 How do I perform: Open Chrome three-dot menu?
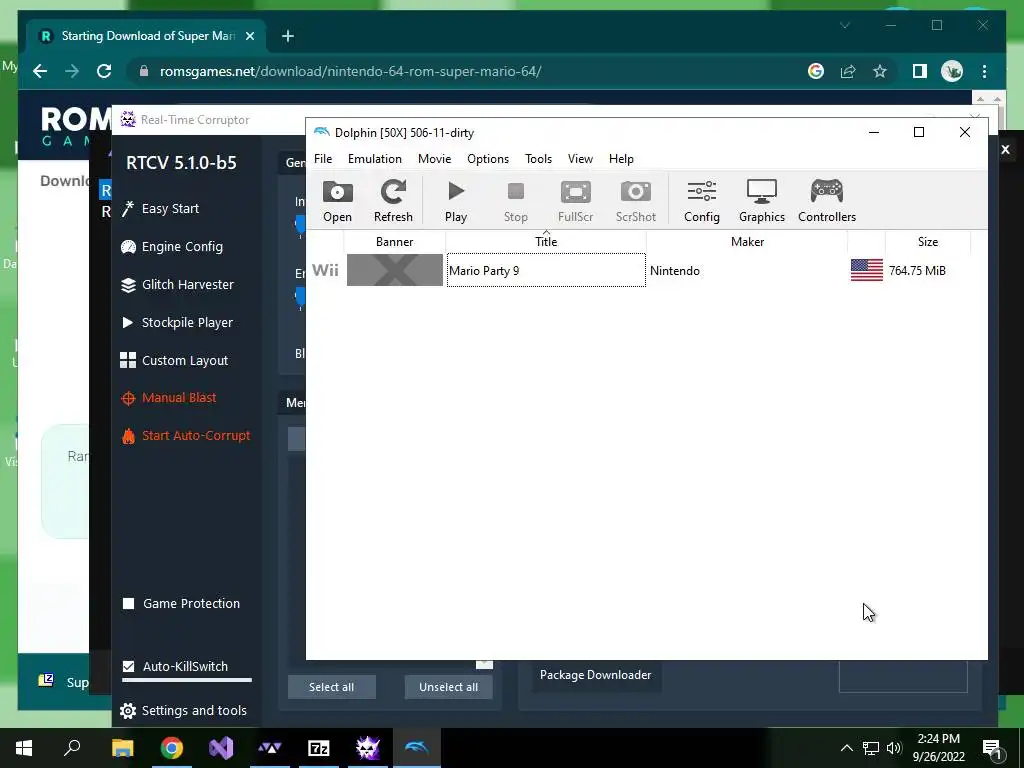984,71
